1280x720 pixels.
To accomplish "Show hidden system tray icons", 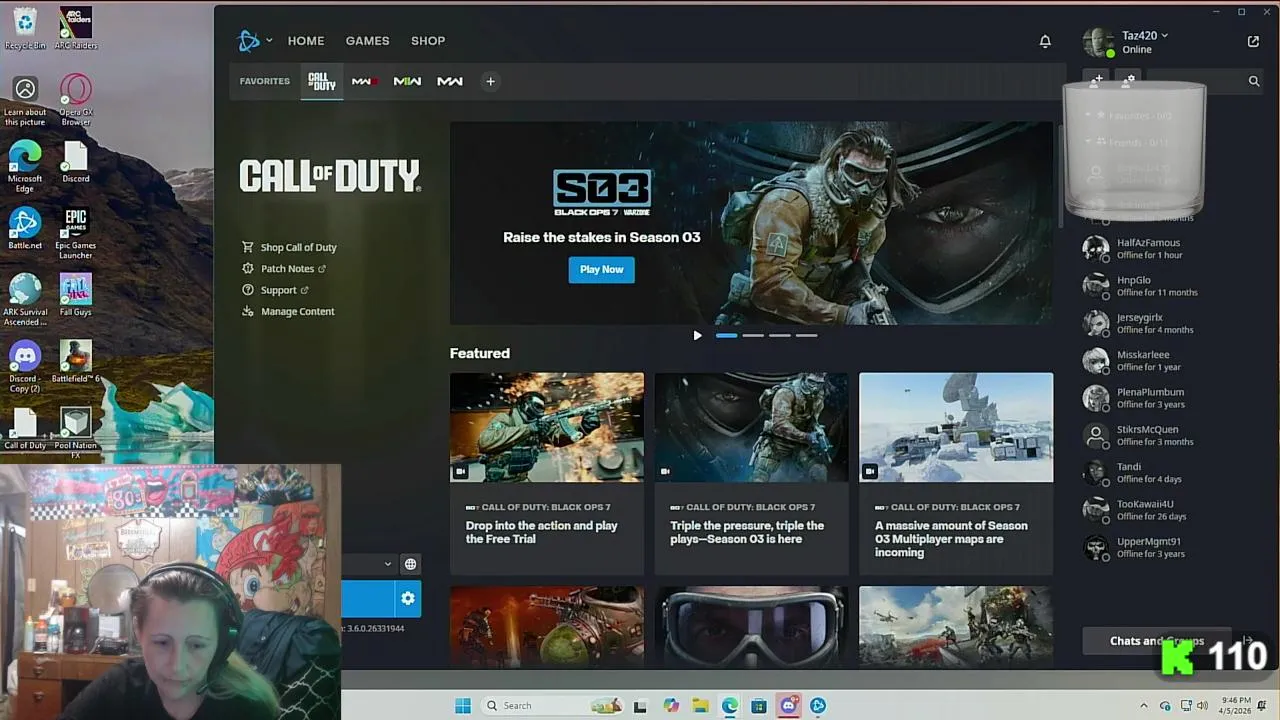I will coord(1144,706).
